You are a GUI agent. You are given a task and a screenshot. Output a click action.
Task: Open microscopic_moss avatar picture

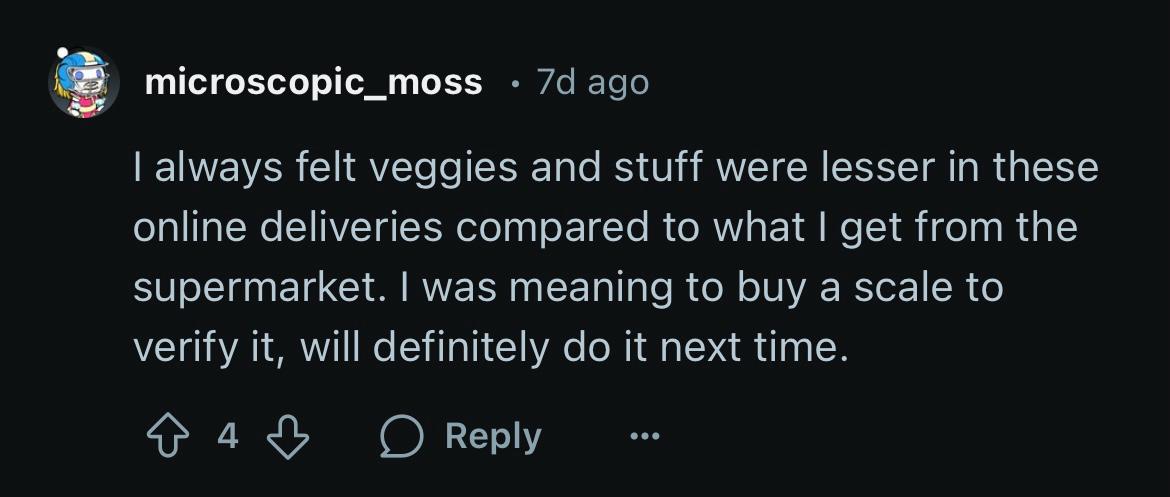(84, 83)
